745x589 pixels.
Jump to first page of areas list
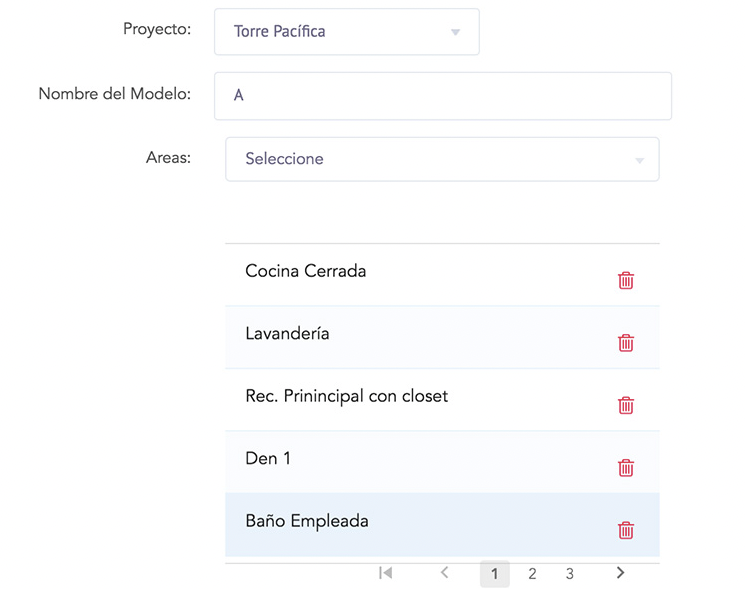coord(385,573)
